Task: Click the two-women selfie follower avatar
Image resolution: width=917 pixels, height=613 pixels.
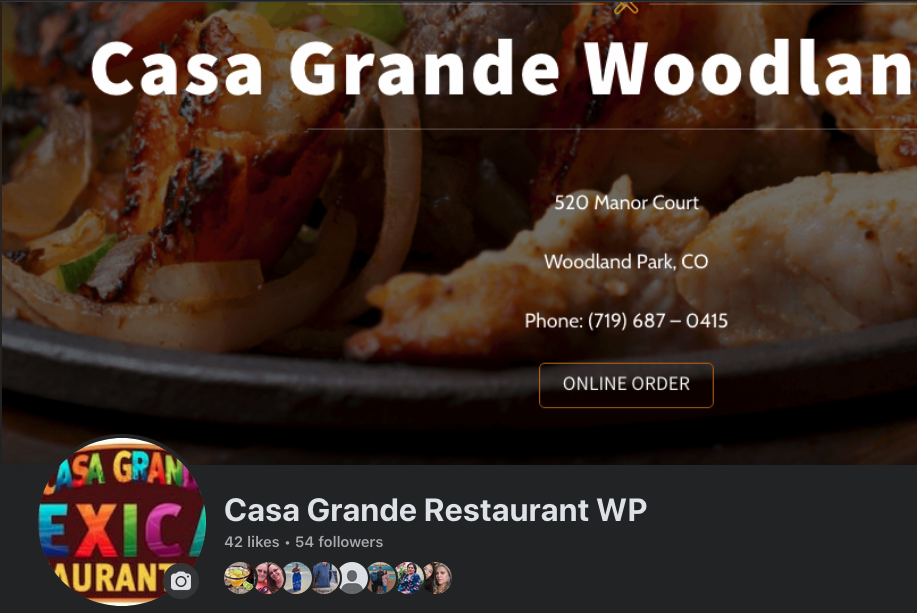Action: 268,578
